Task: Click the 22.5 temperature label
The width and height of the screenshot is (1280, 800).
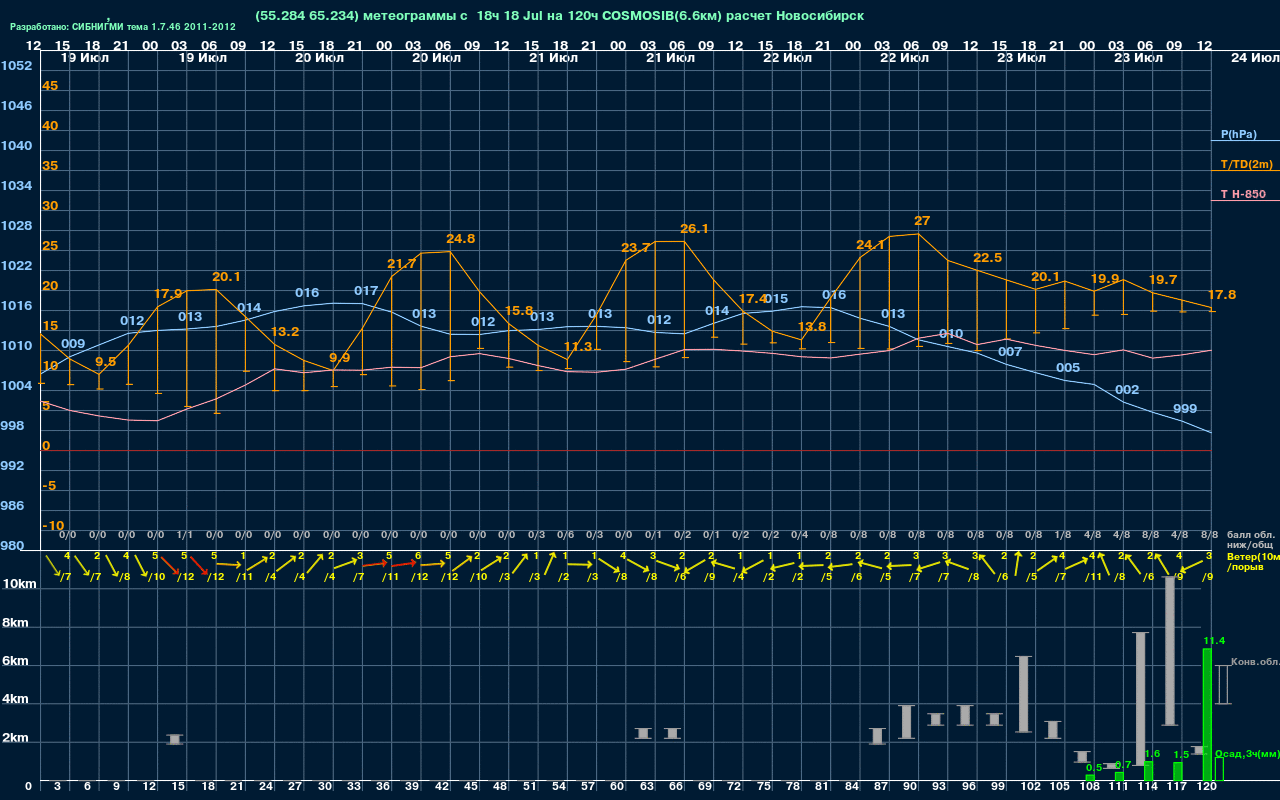Action: point(987,258)
